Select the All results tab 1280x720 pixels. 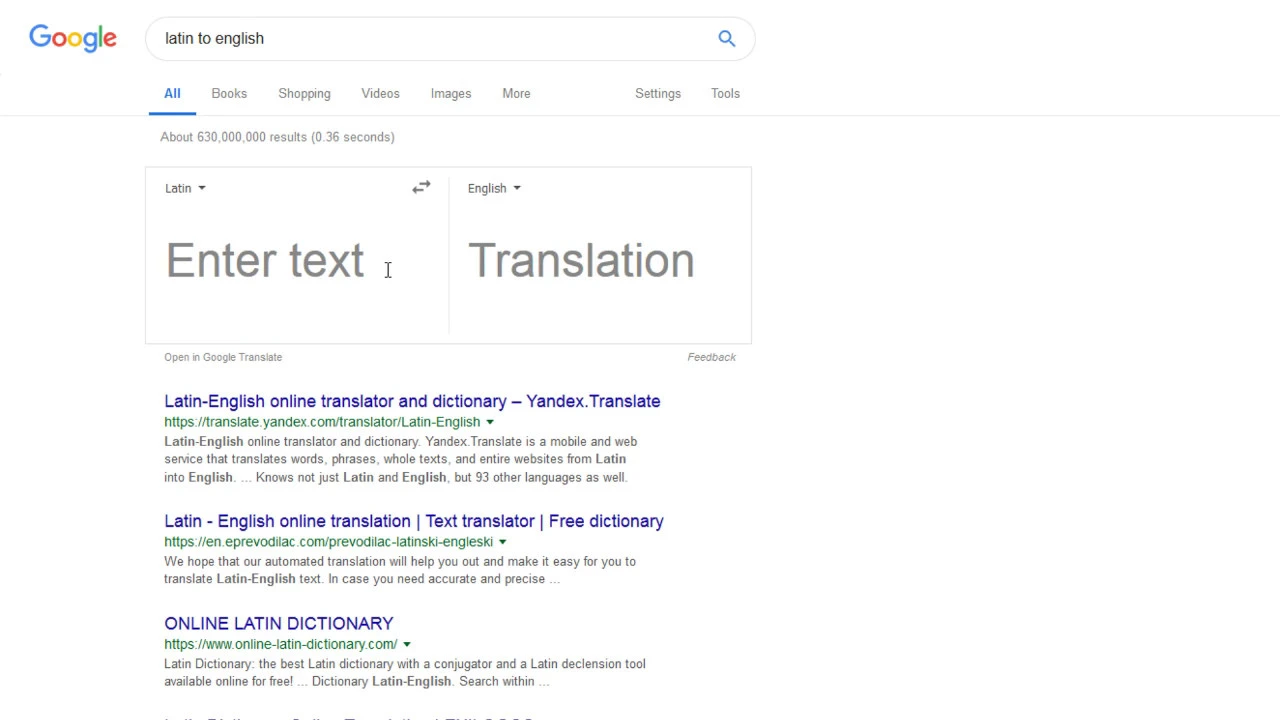coord(172,93)
